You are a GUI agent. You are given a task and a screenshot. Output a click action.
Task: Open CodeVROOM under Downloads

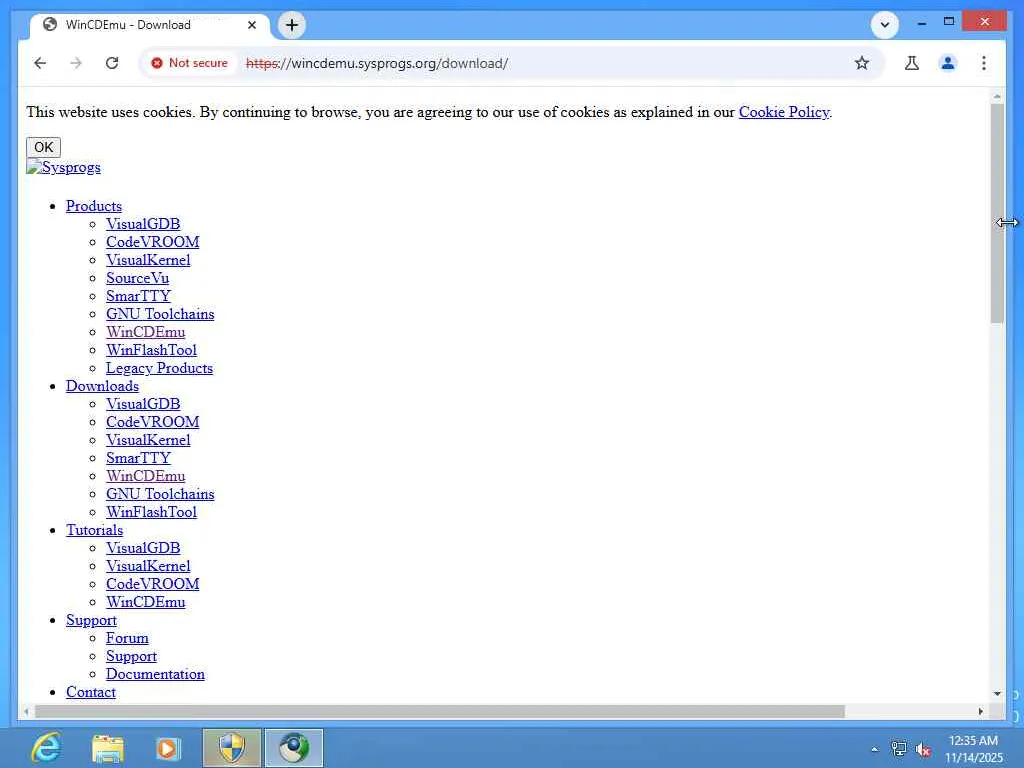pos(153,422)
